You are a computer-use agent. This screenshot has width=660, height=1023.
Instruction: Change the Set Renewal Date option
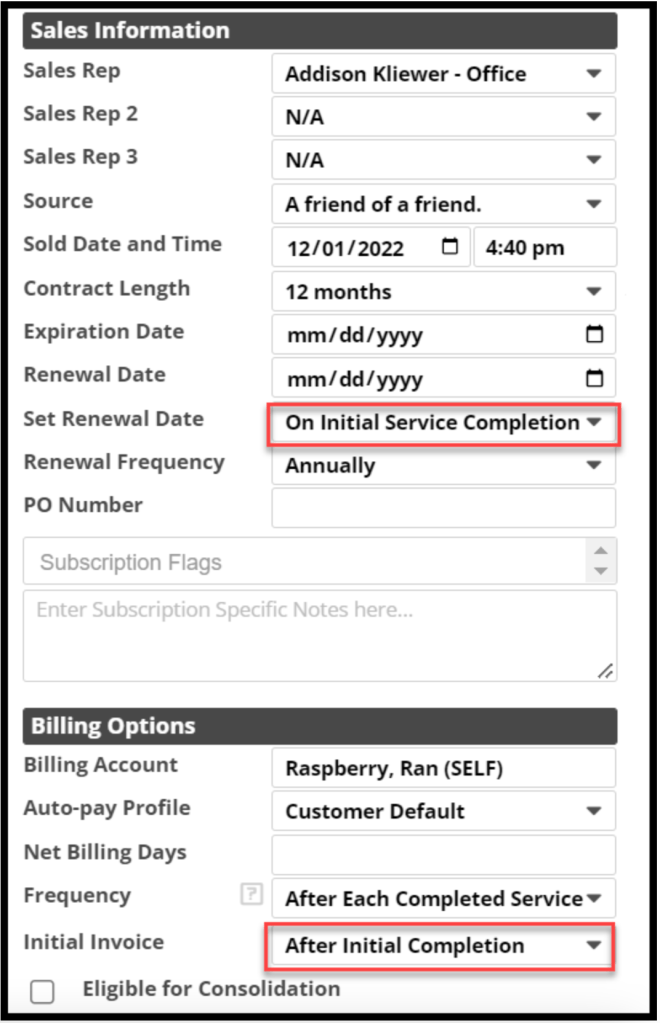click(x=443, y=423)
